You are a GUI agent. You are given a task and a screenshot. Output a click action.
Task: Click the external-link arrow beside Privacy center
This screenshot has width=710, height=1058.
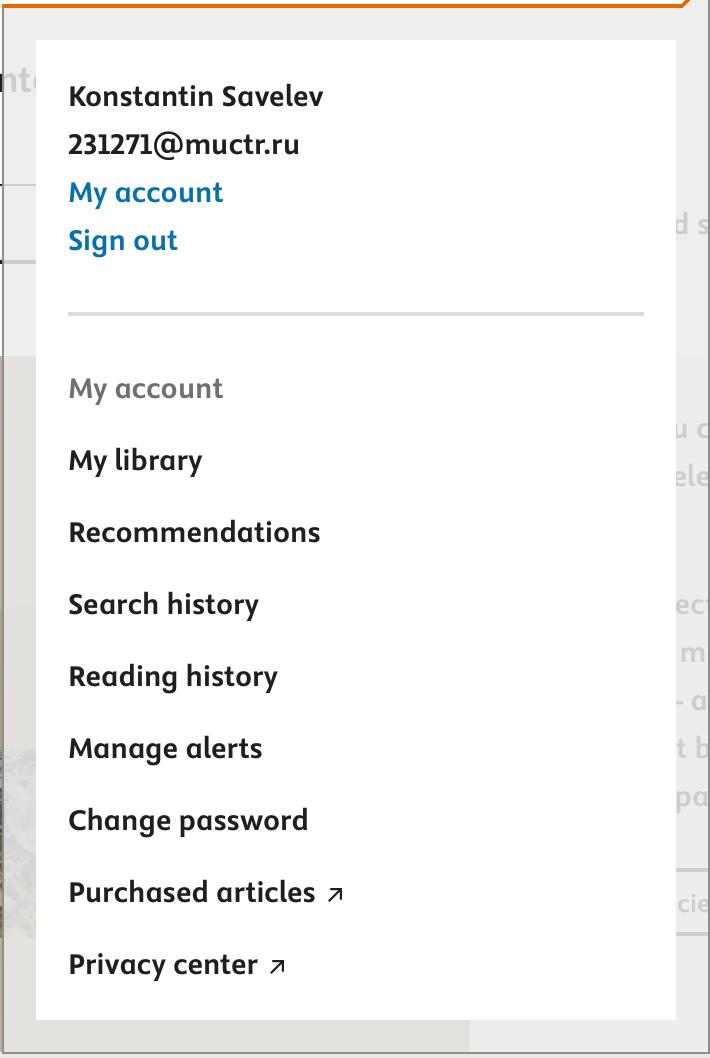(278, 966)
